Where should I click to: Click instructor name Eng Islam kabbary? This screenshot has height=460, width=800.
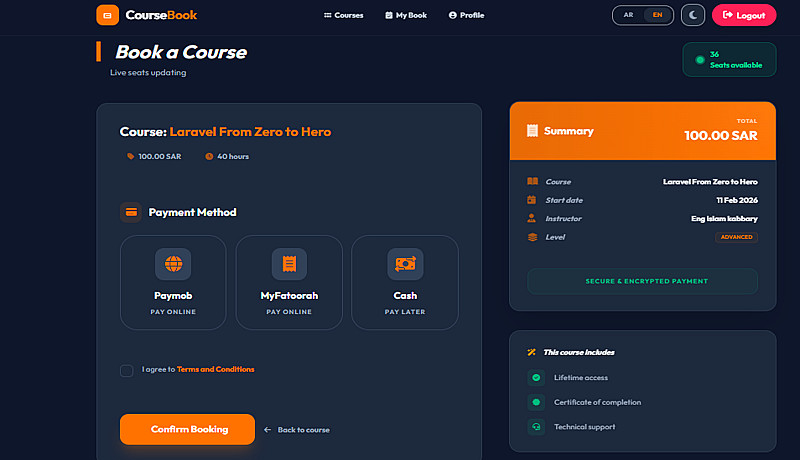(x=724, y=219)
